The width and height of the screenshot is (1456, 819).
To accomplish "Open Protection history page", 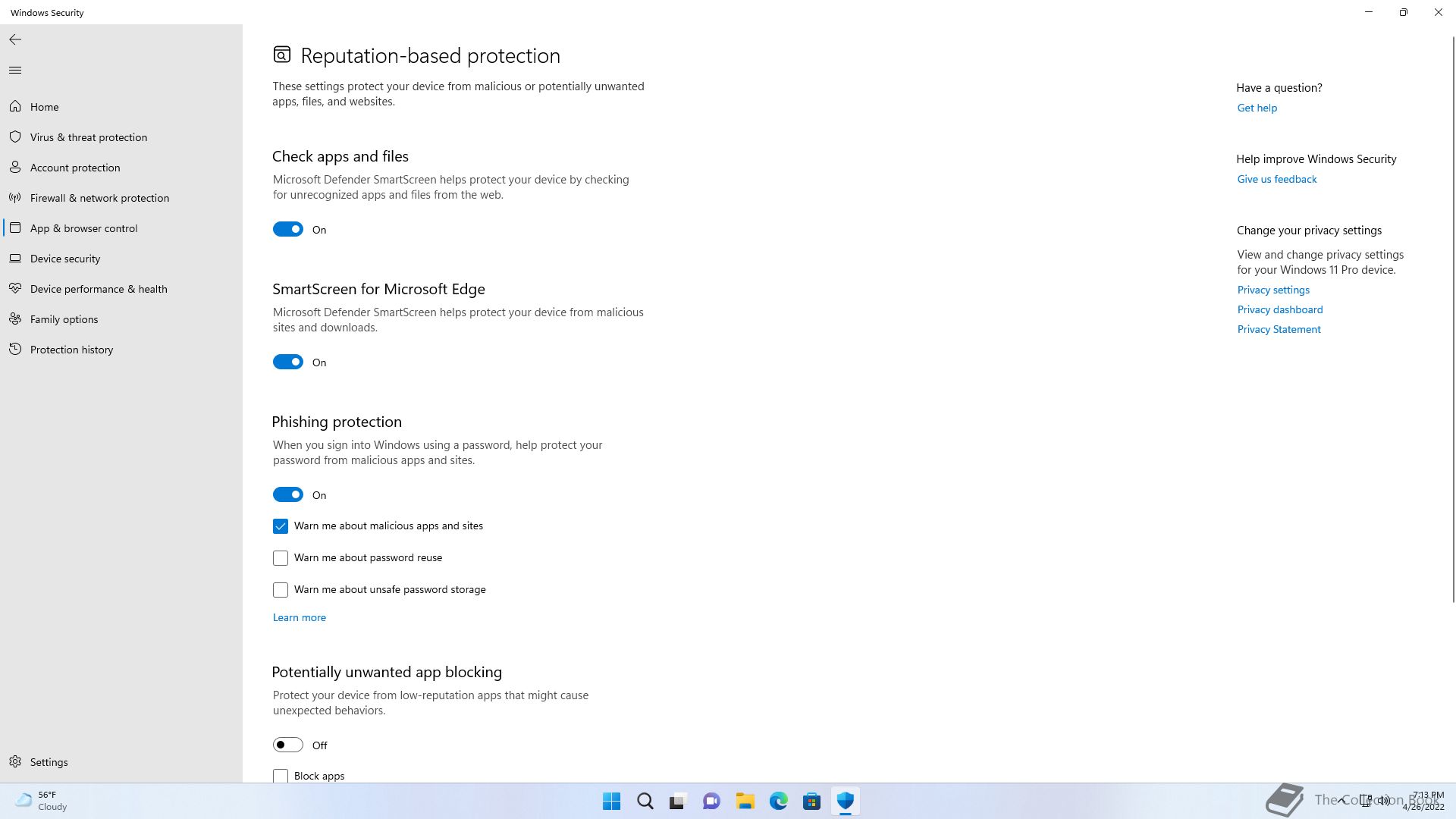I will tap(121, 350).
